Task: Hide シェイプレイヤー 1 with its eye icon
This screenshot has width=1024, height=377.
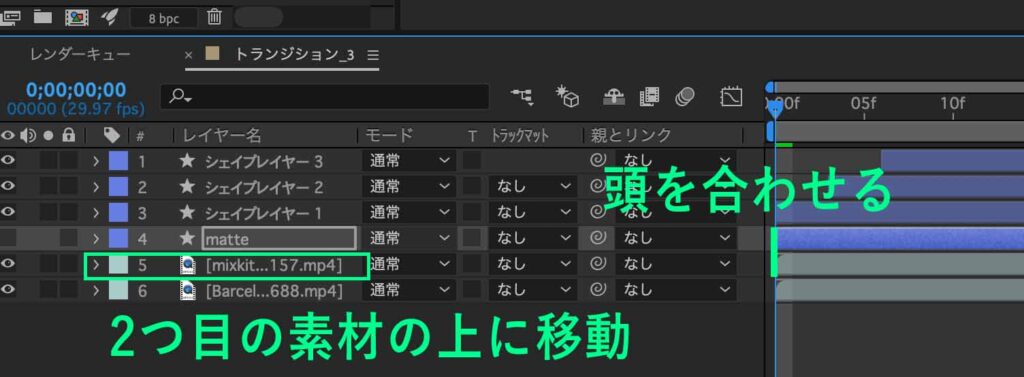Action: (x=8, y=212)
